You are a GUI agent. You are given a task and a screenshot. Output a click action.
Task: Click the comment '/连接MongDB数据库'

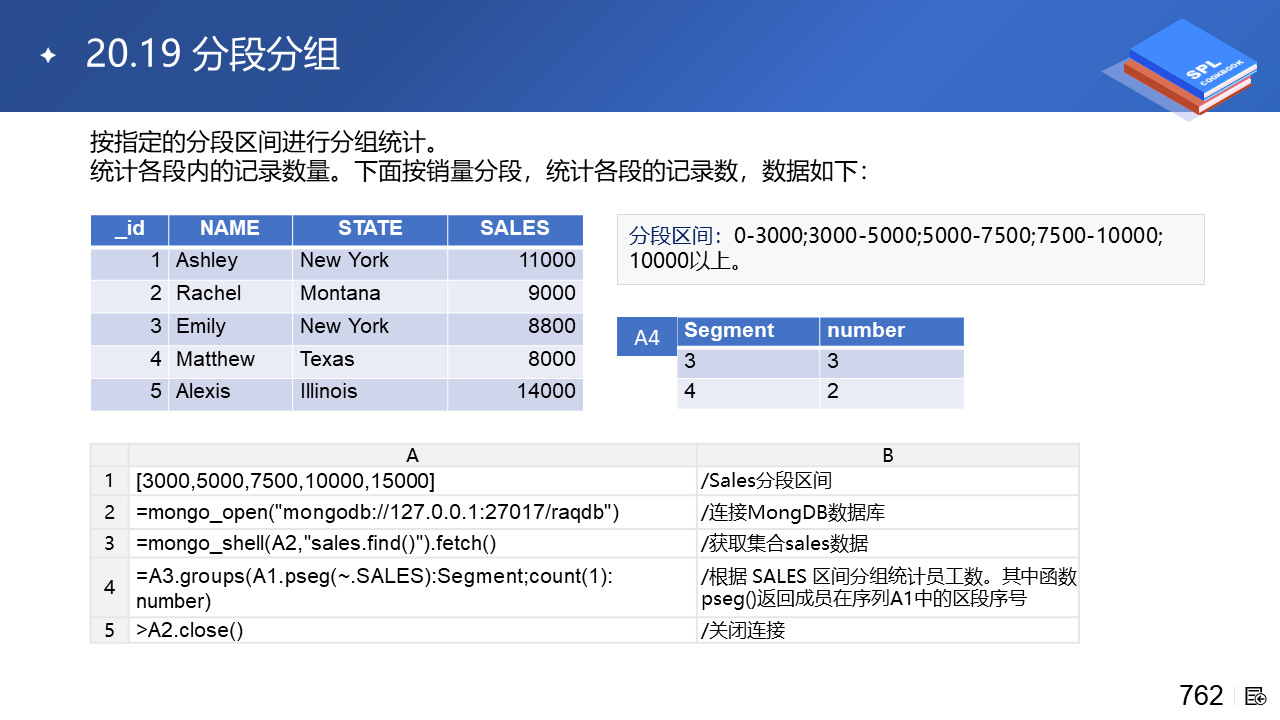888,512
